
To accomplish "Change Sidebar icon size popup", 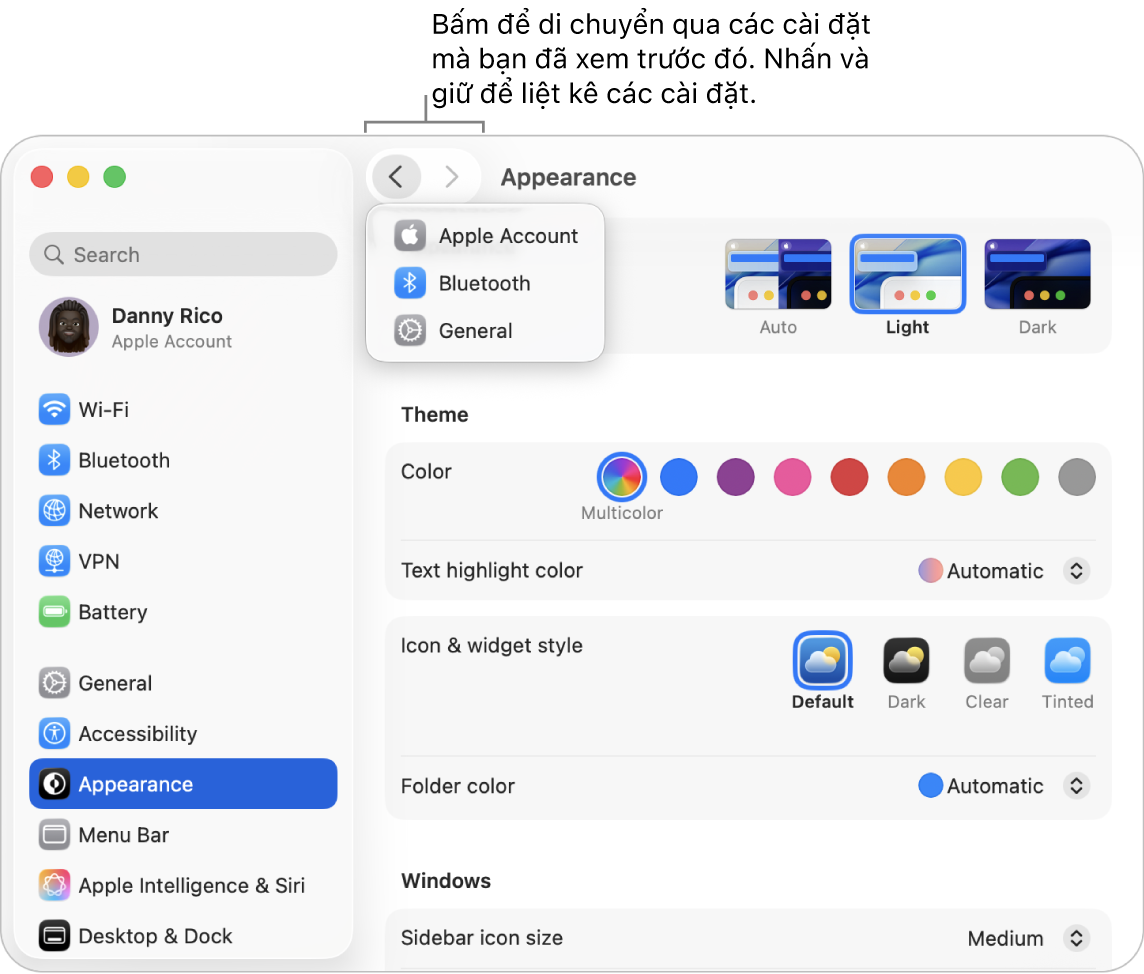I will (1076, 938).
